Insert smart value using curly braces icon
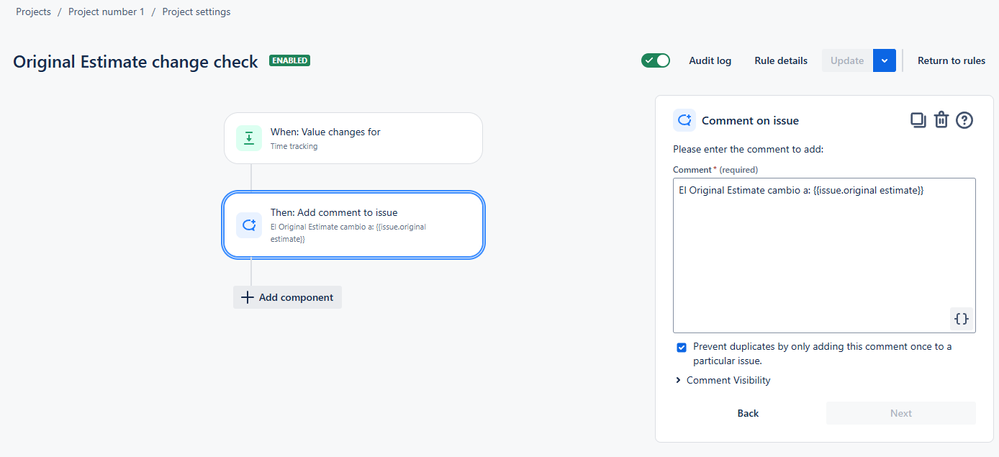999x457 pixels. tap(961, 318)
